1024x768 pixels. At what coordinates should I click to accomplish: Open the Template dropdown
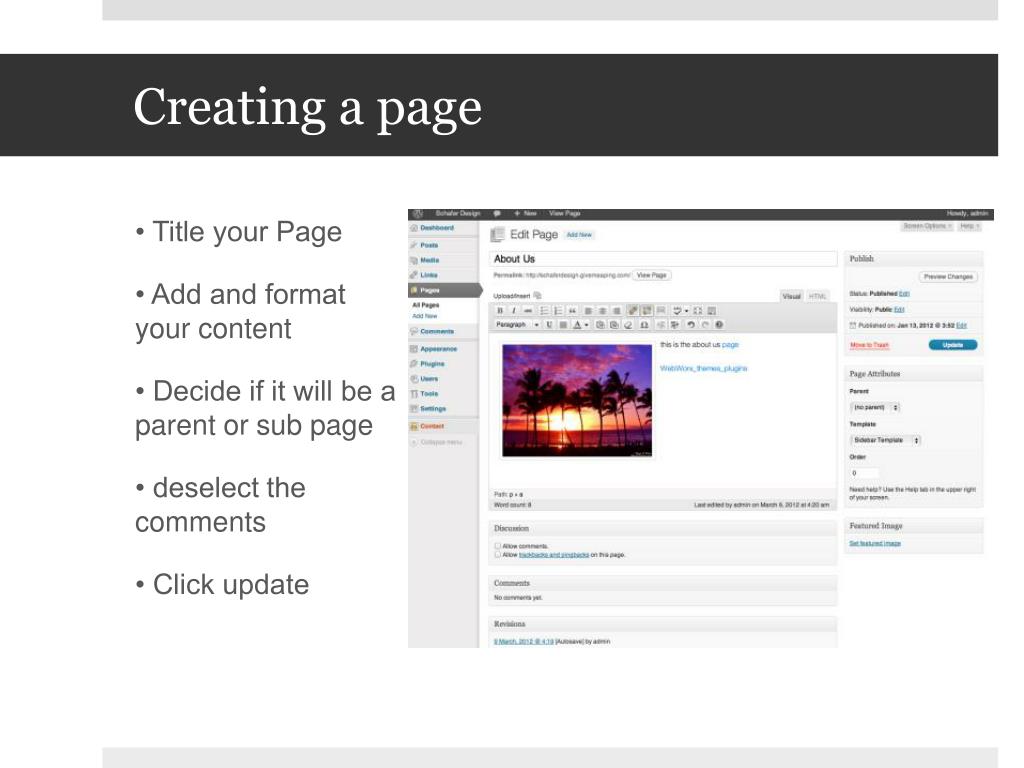886,440
